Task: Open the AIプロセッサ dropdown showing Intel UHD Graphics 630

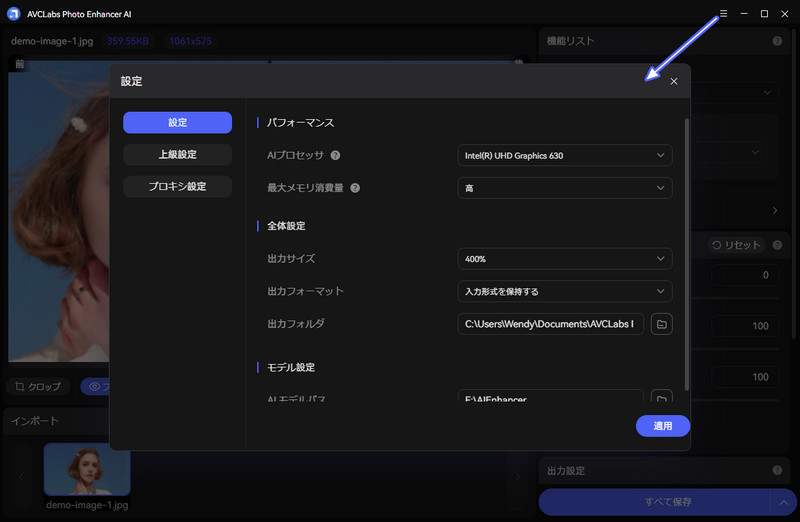Action: pos(565,155)
